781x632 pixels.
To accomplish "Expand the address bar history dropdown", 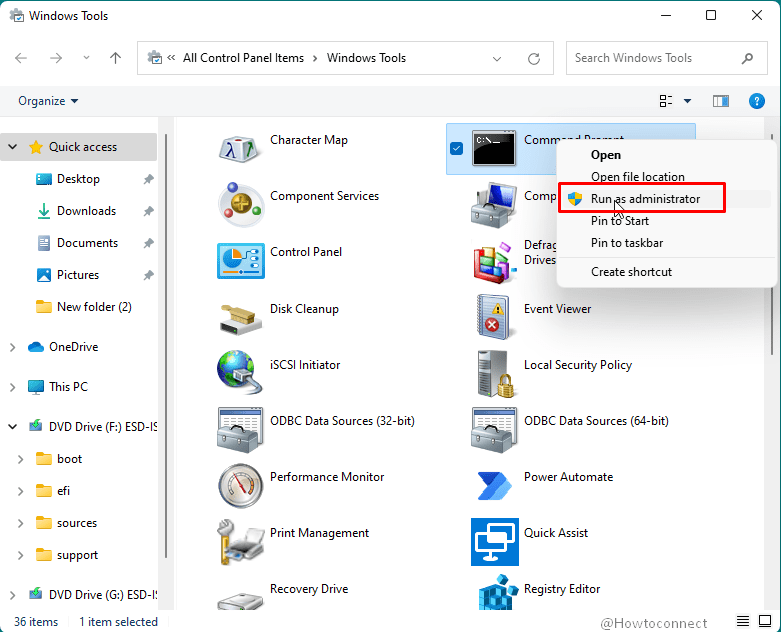I will 497,59.
